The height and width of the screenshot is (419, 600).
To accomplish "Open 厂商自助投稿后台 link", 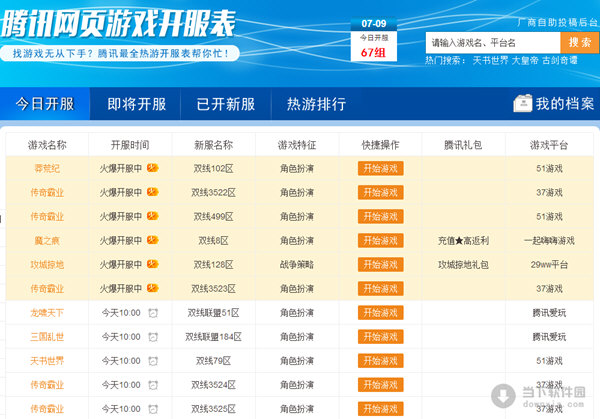I will click(x=557, y=22).
